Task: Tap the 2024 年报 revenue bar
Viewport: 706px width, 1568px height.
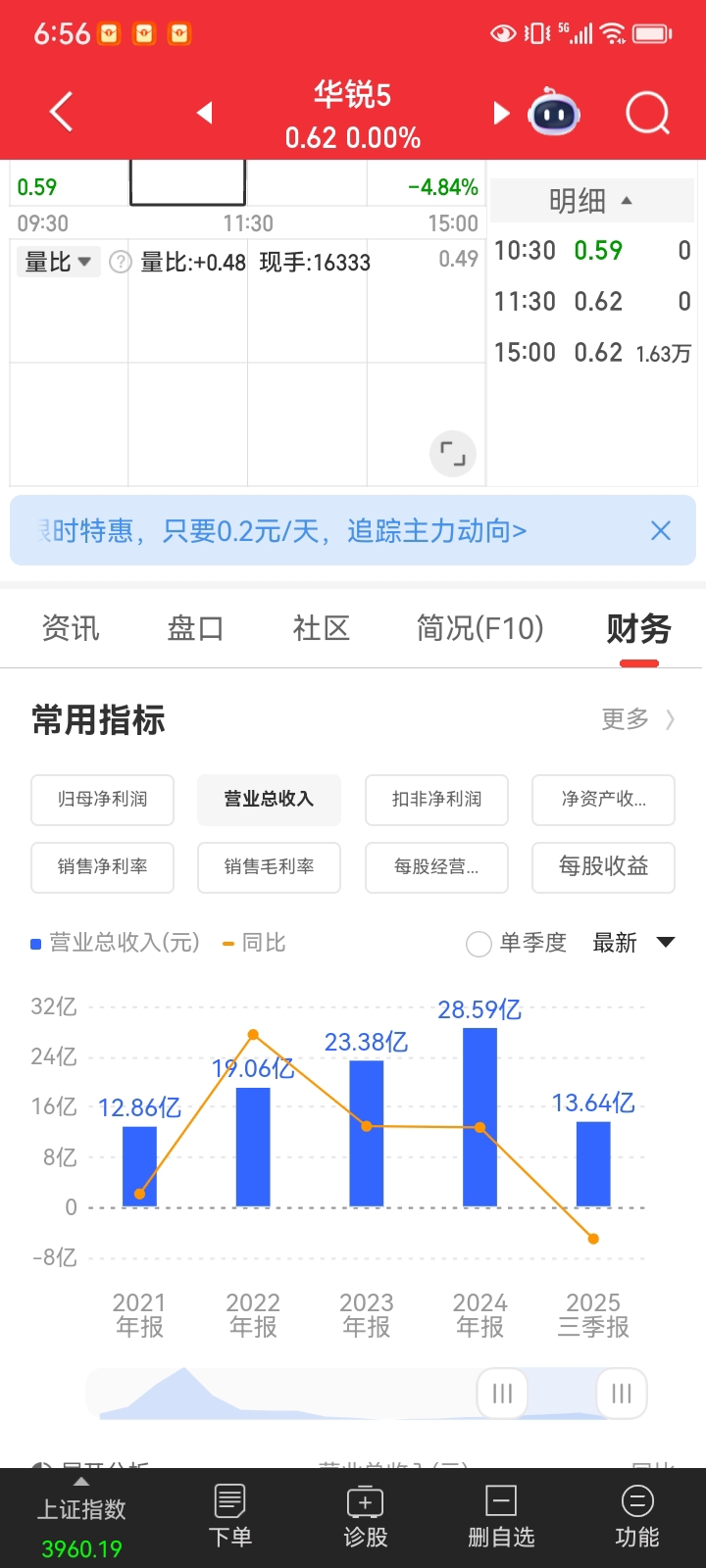Action: click(479, 1117)
